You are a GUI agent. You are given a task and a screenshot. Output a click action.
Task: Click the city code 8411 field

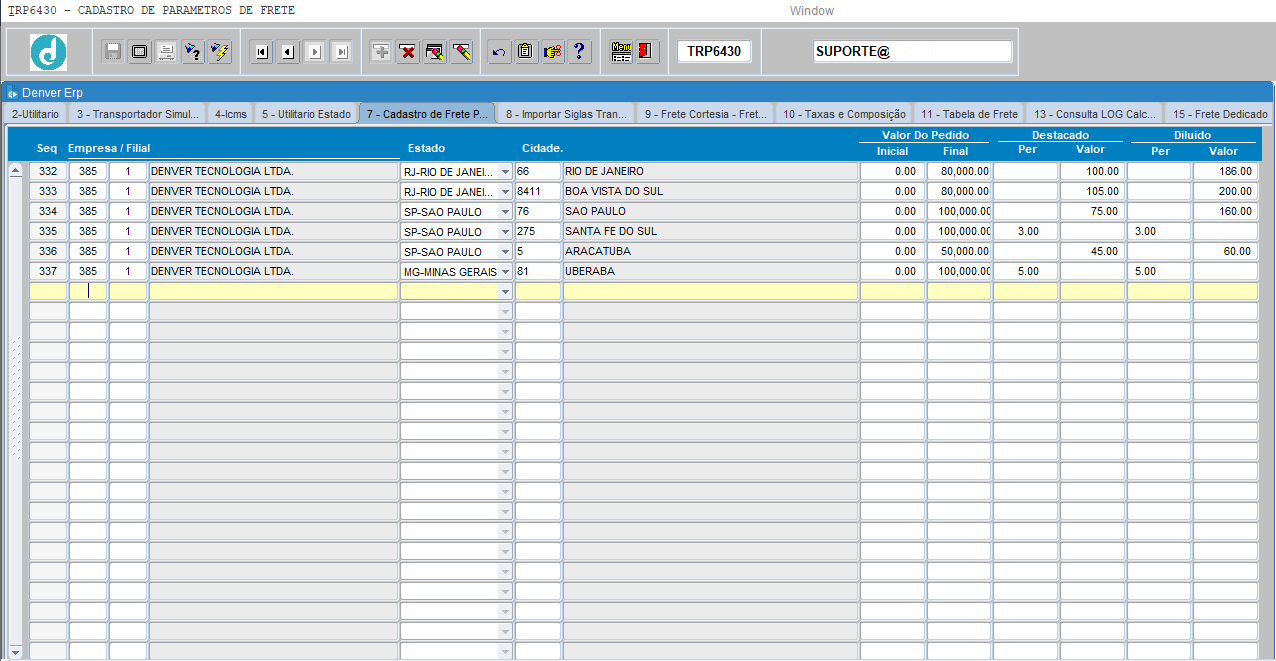538,191
